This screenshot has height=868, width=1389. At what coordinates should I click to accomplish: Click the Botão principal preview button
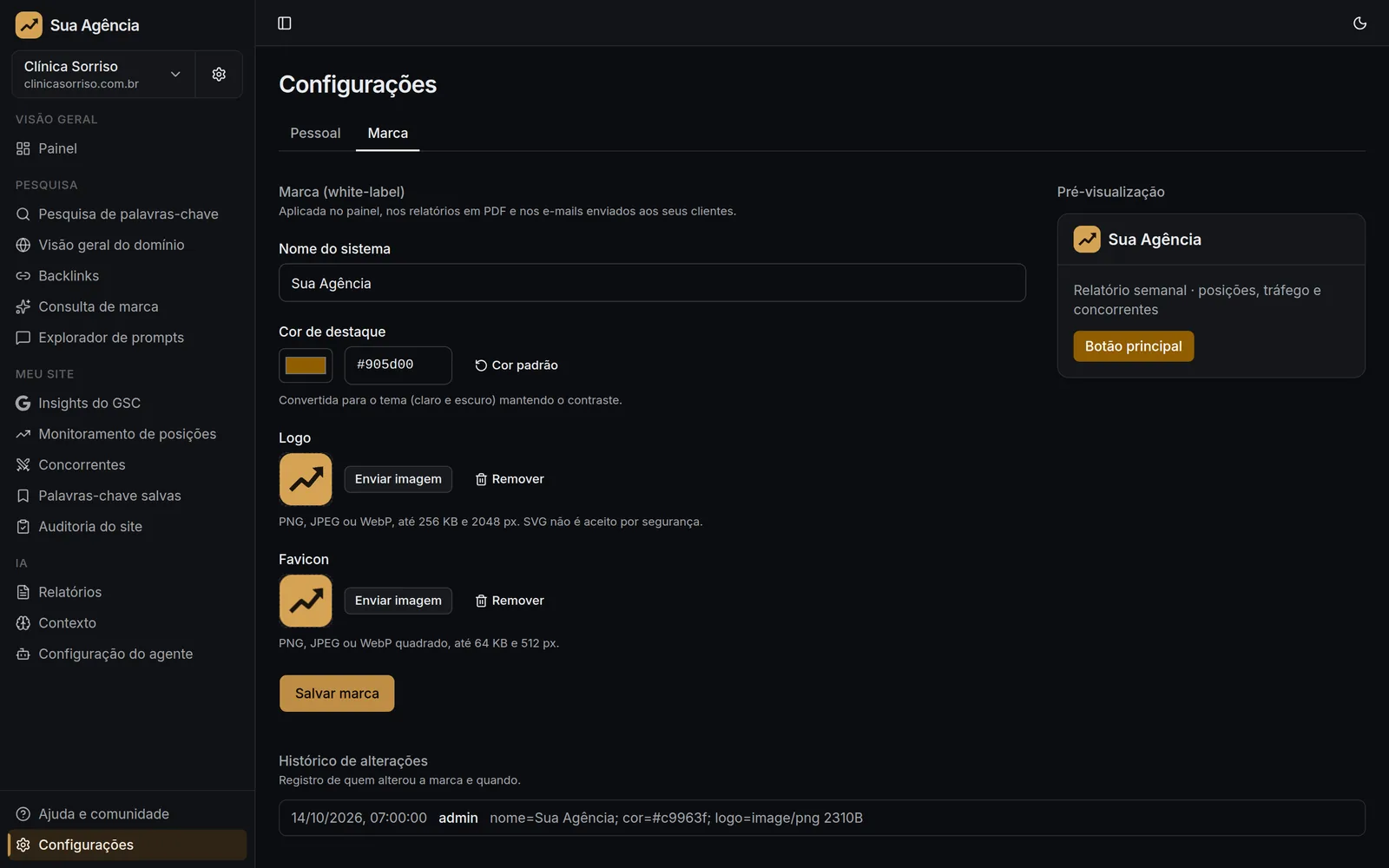click(x=1133, y=346)
